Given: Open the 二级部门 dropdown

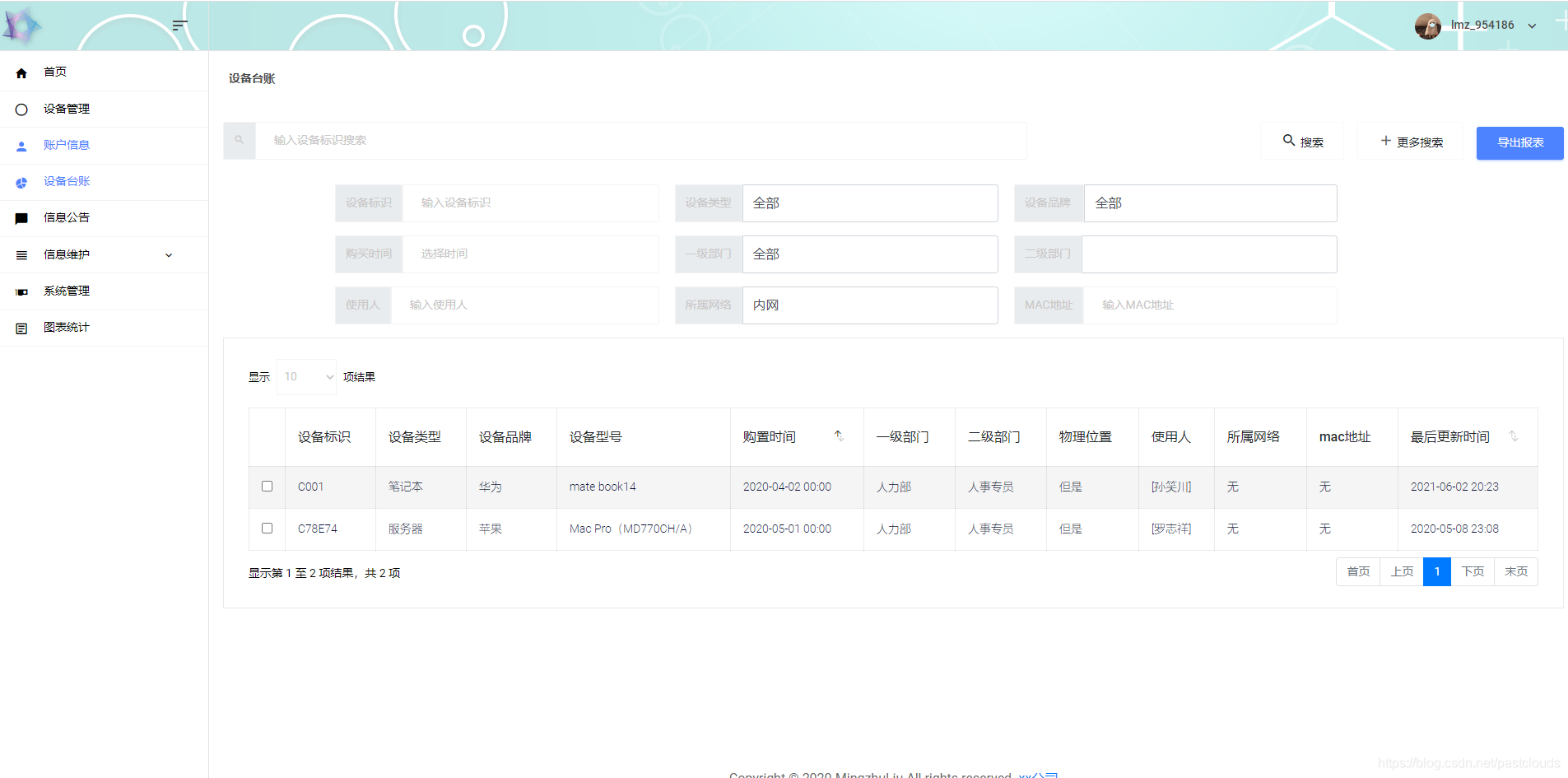Looking at the screenshot, I should pyautogui.click(x=1209, y=254).
